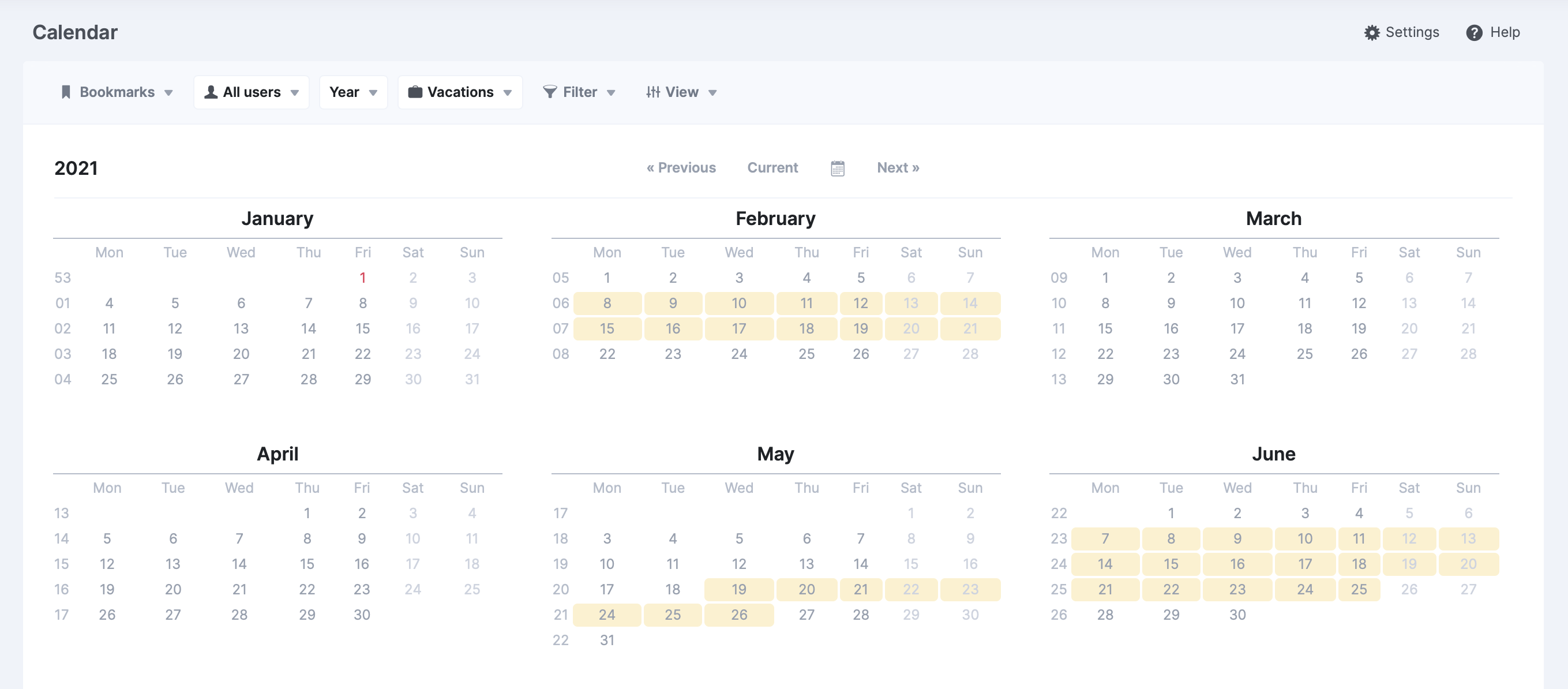
Task: Select June 25 highlighted Friday
Action: pyautogui.click(x=1359, y=589)
